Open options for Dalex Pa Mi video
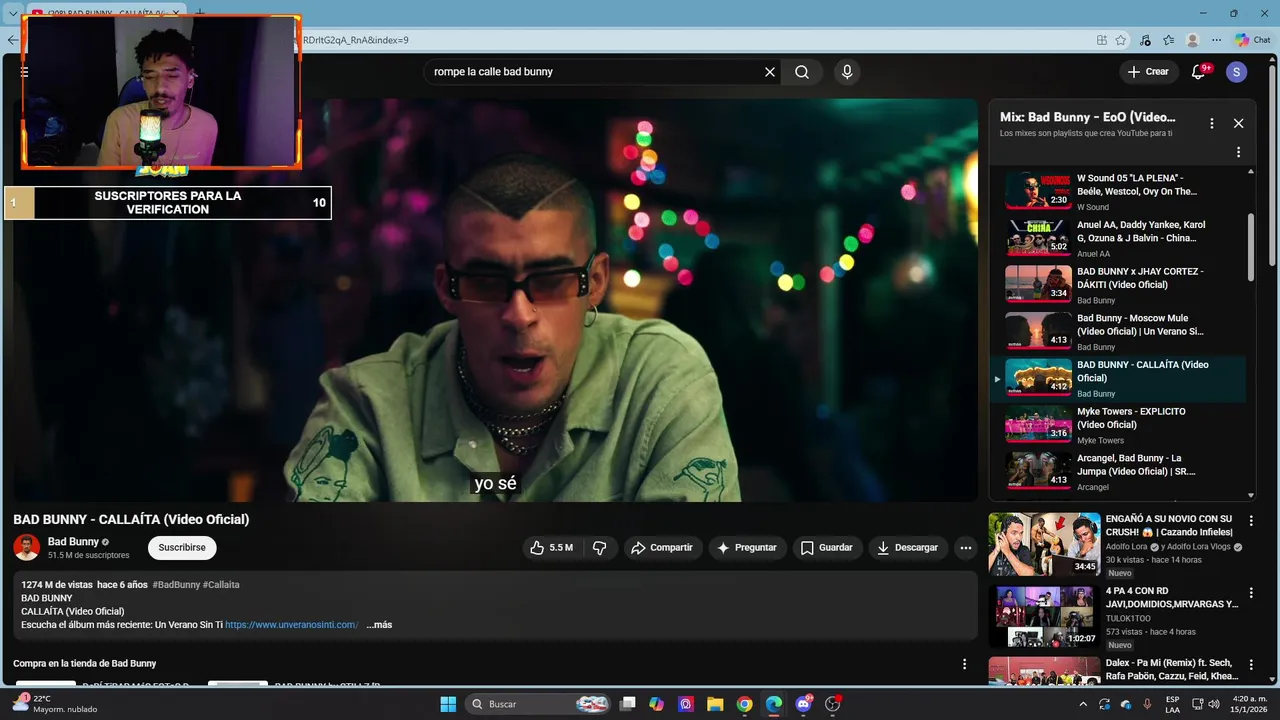Image resolution: width=1280 pixels, height=720 pixels. [1250, 665]
